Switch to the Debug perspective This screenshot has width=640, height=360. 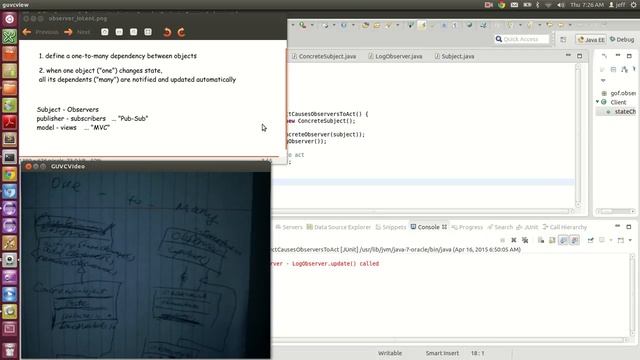[x=622, y=40]
